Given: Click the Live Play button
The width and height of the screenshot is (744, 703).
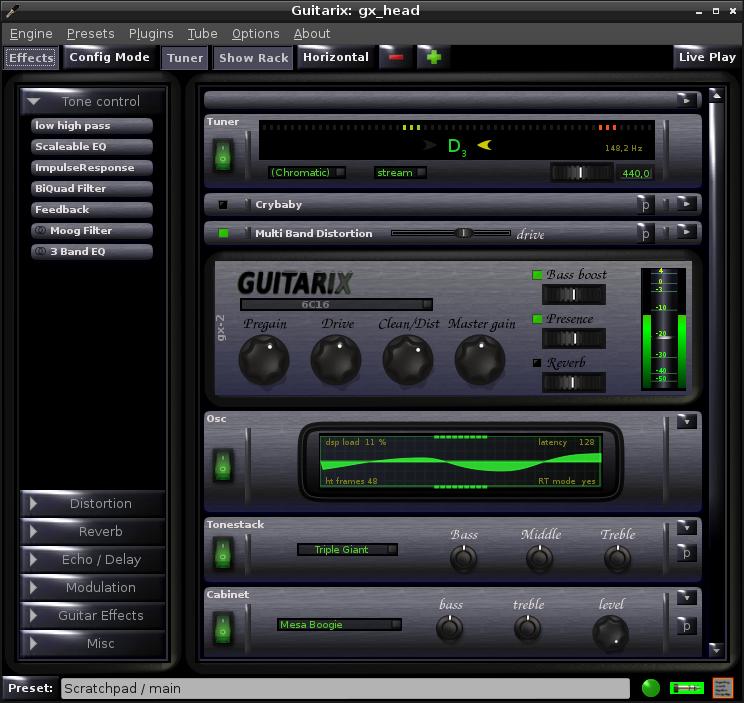Looking at the screenshot, I should coord(707,57).
